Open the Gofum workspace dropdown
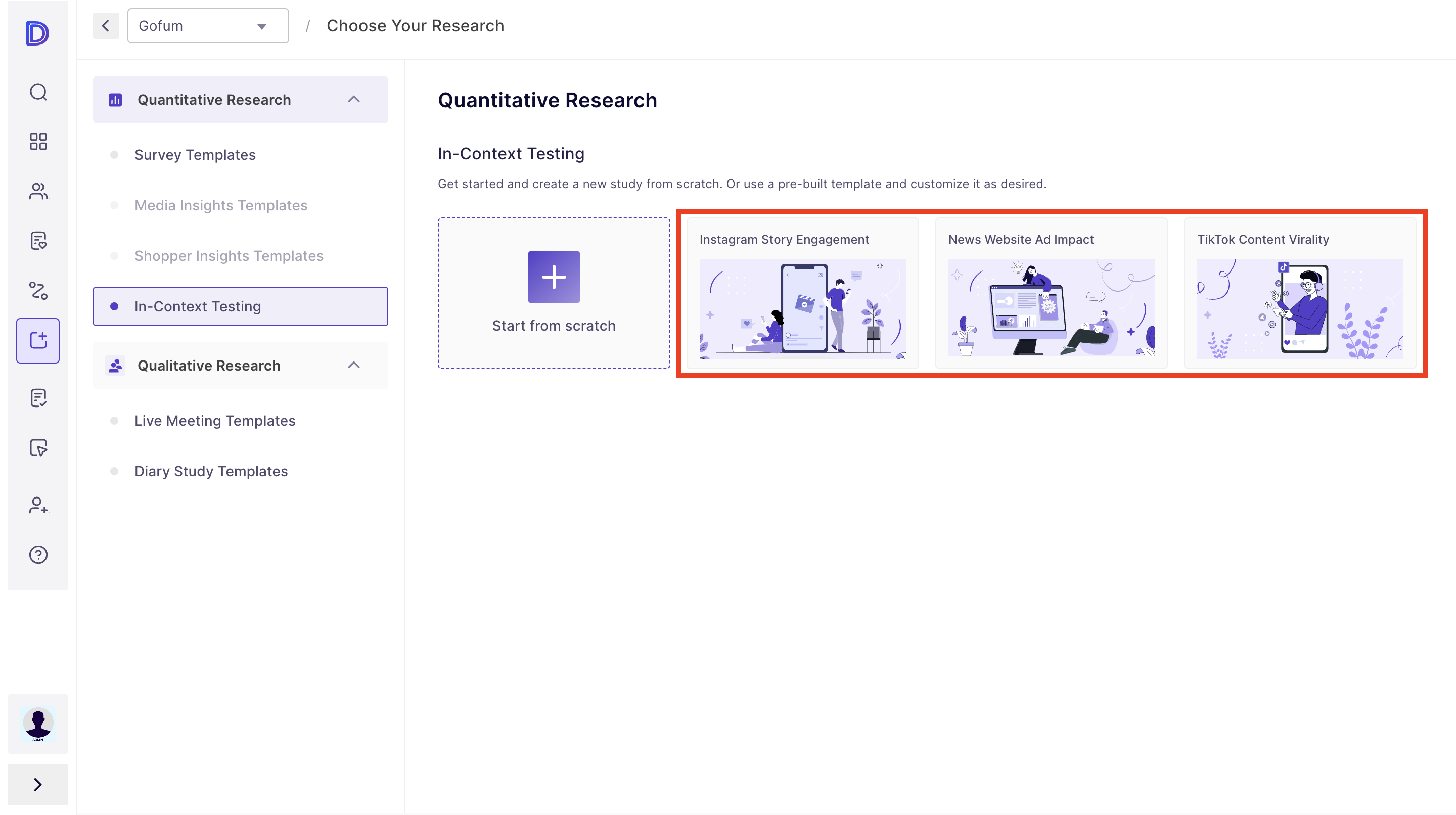 point(208,26)
